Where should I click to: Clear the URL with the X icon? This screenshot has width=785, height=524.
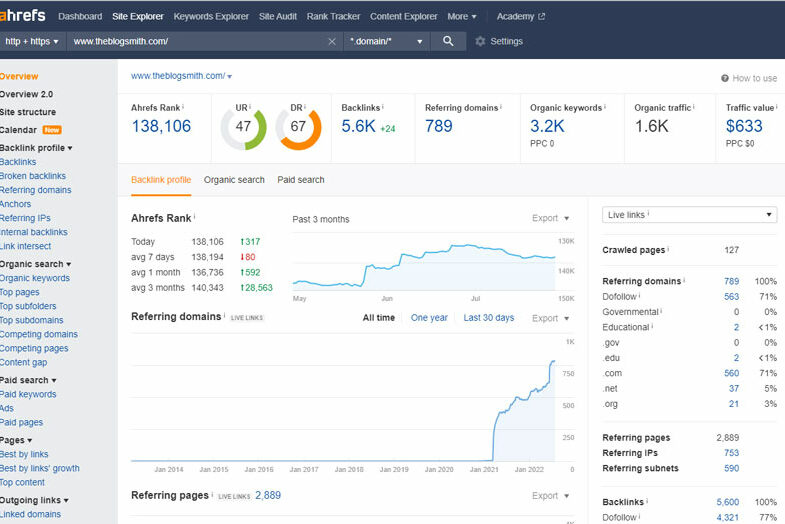[332, 41]
